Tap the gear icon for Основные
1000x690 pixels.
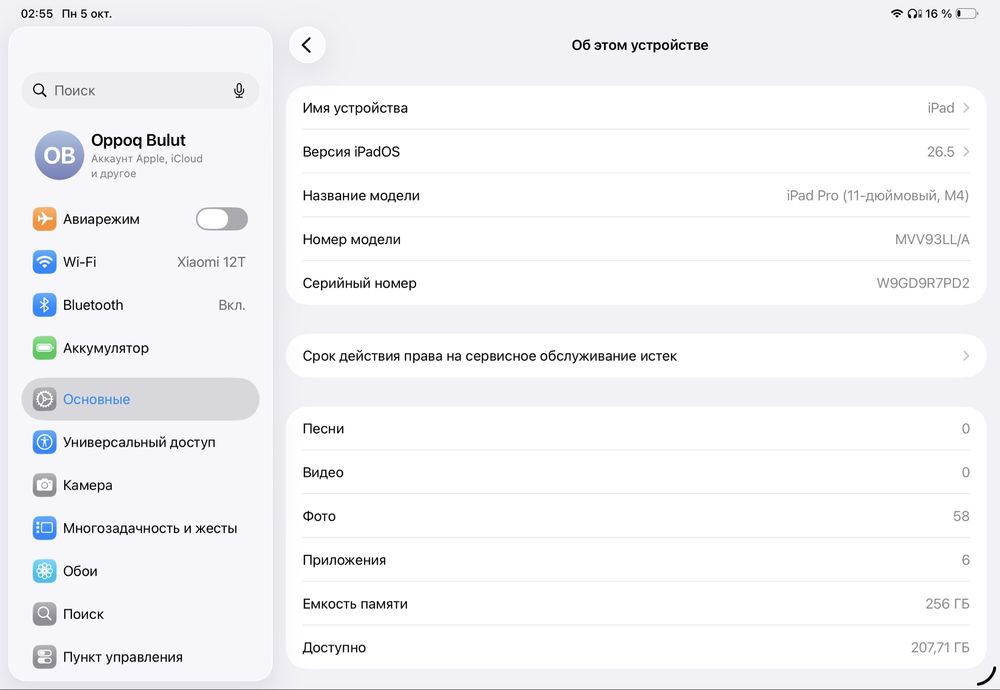point(44,399)
